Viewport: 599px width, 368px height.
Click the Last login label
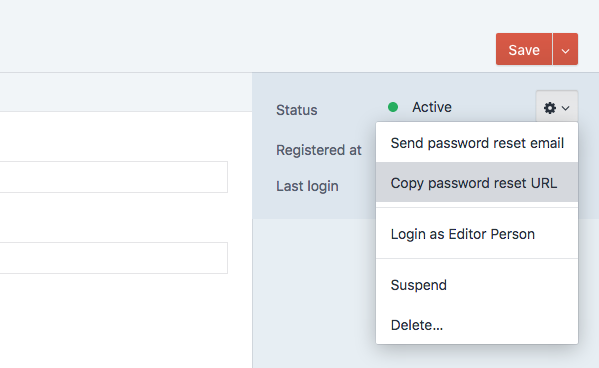tap(307, 186)
